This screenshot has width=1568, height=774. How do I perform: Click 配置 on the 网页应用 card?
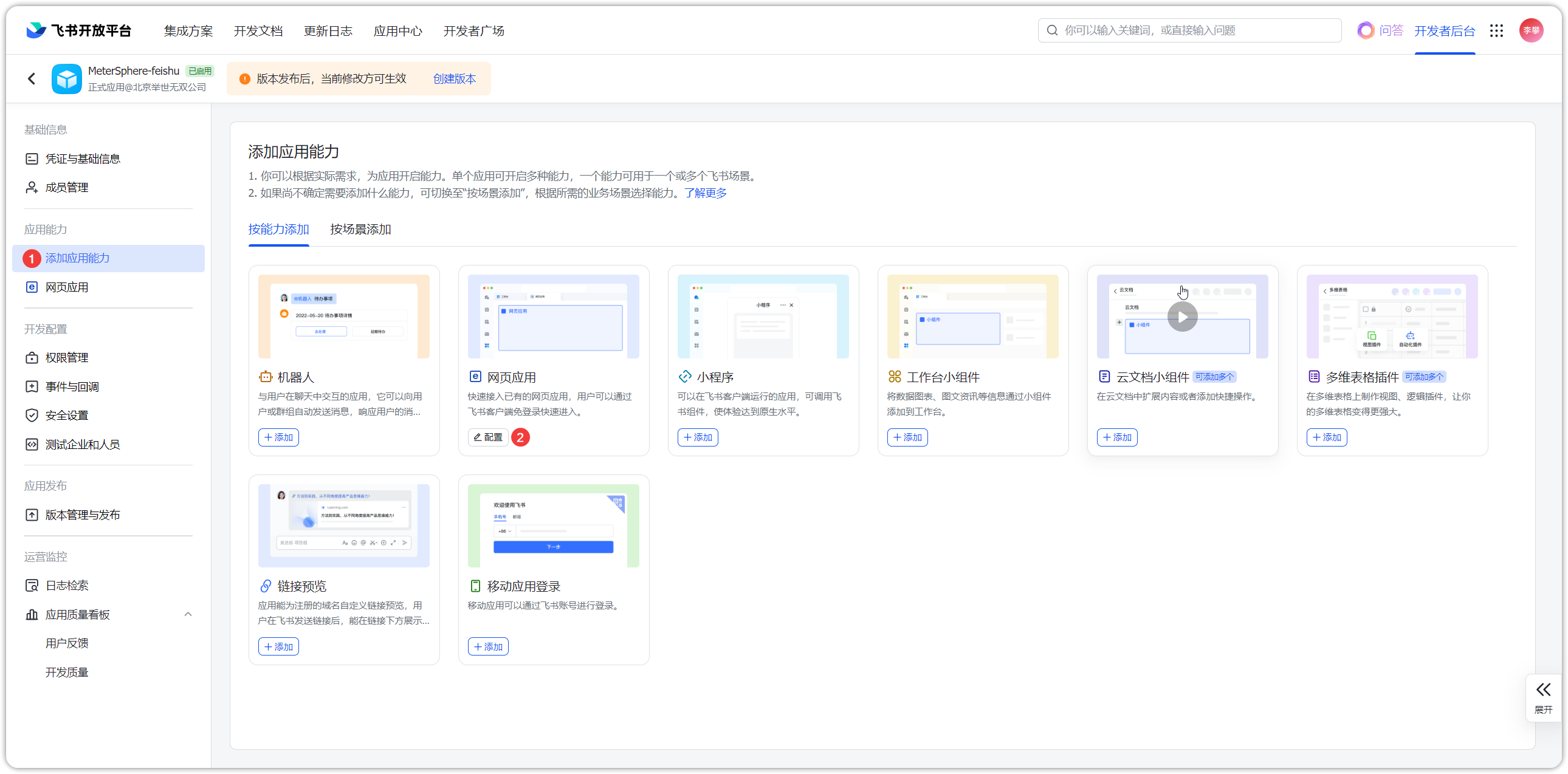[x=488, y=437]
